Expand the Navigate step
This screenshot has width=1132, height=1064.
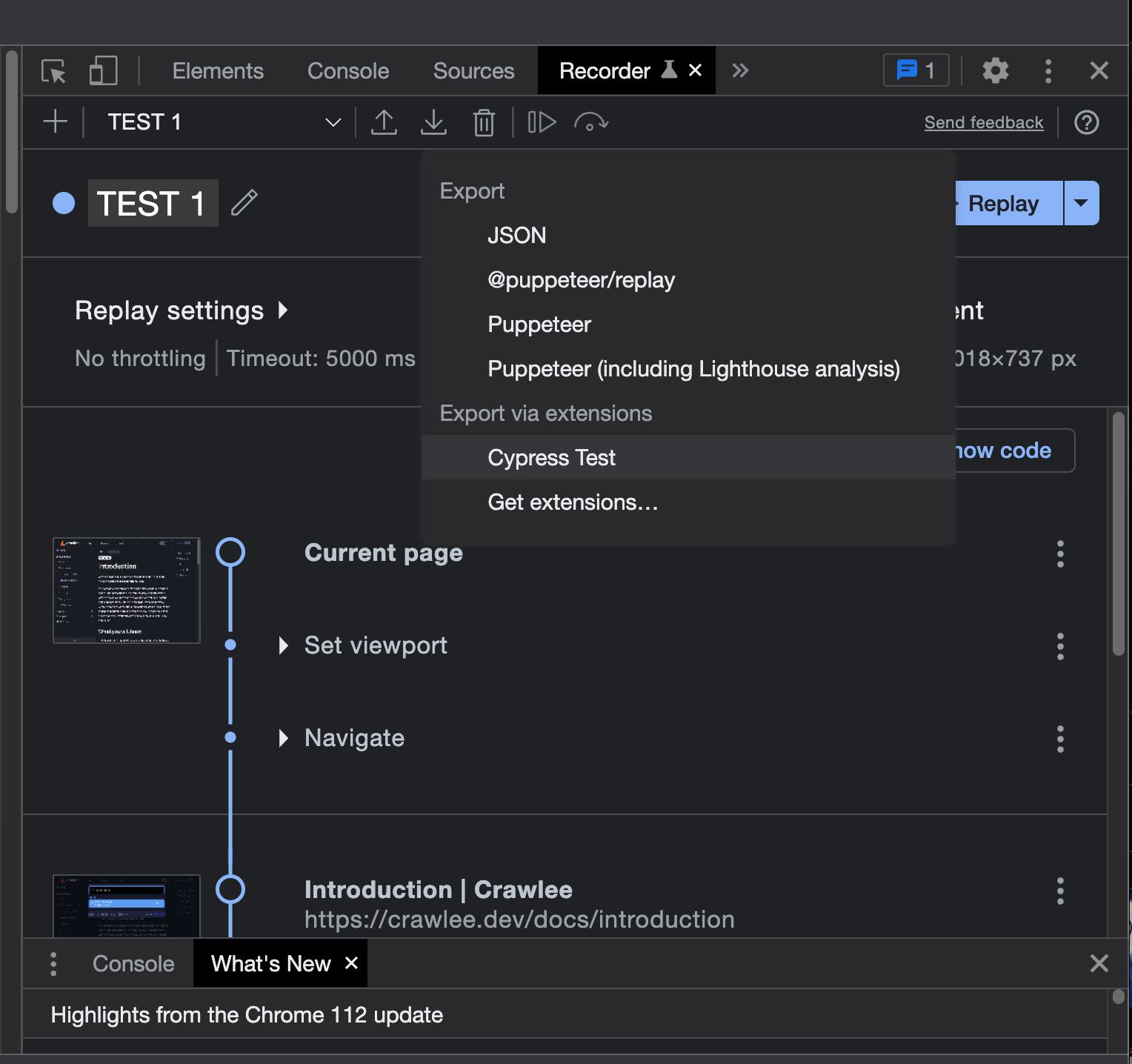(x=283, y=739)
